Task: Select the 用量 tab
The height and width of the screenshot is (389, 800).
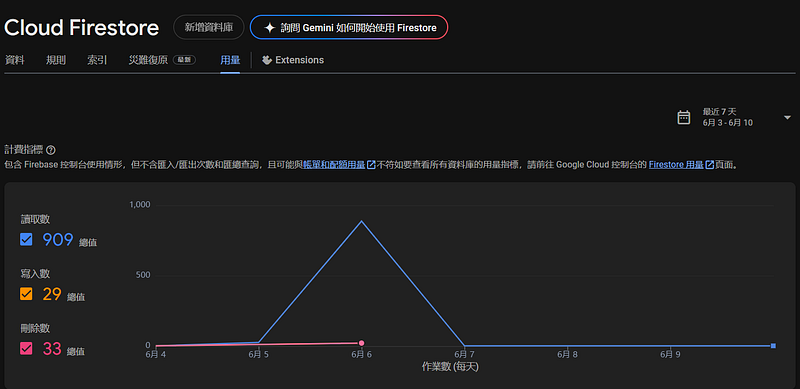Action: click(230, 60)
